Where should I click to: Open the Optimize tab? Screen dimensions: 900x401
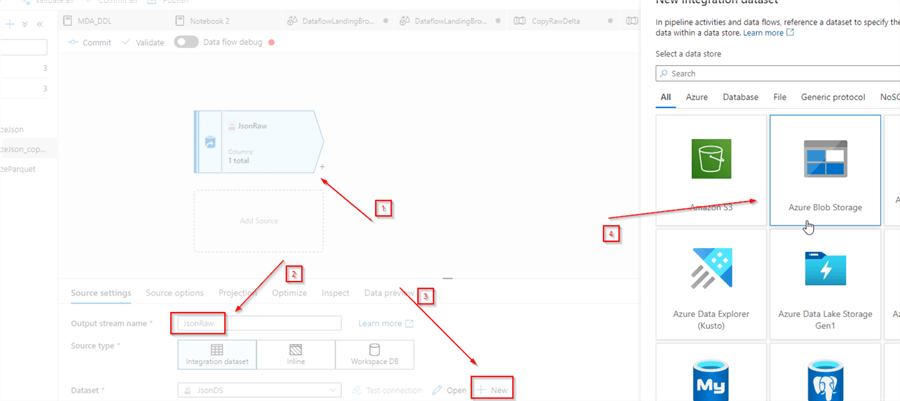point(289,293)
